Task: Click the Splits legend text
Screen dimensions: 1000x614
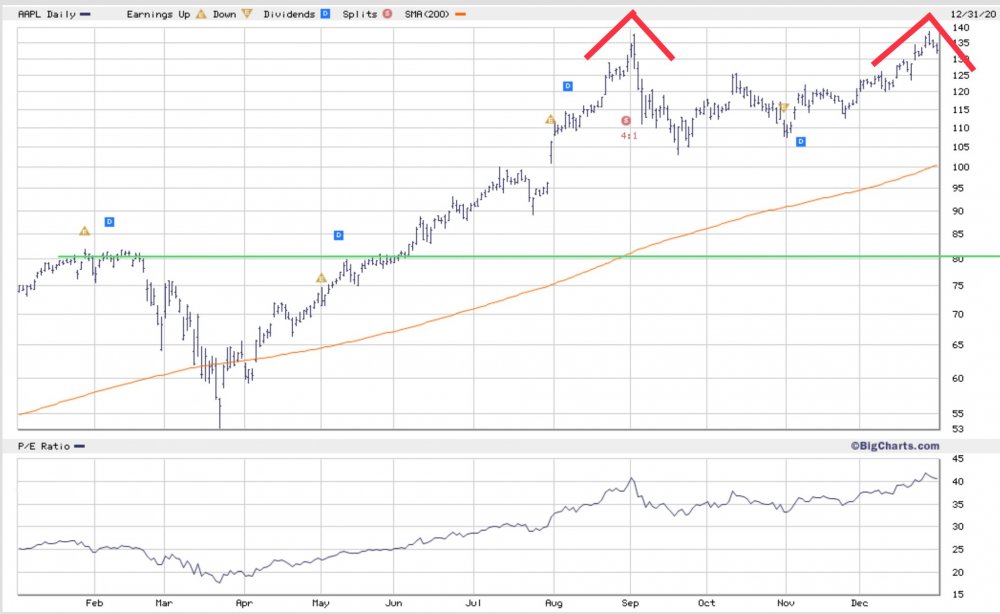Action: point(360,14)
